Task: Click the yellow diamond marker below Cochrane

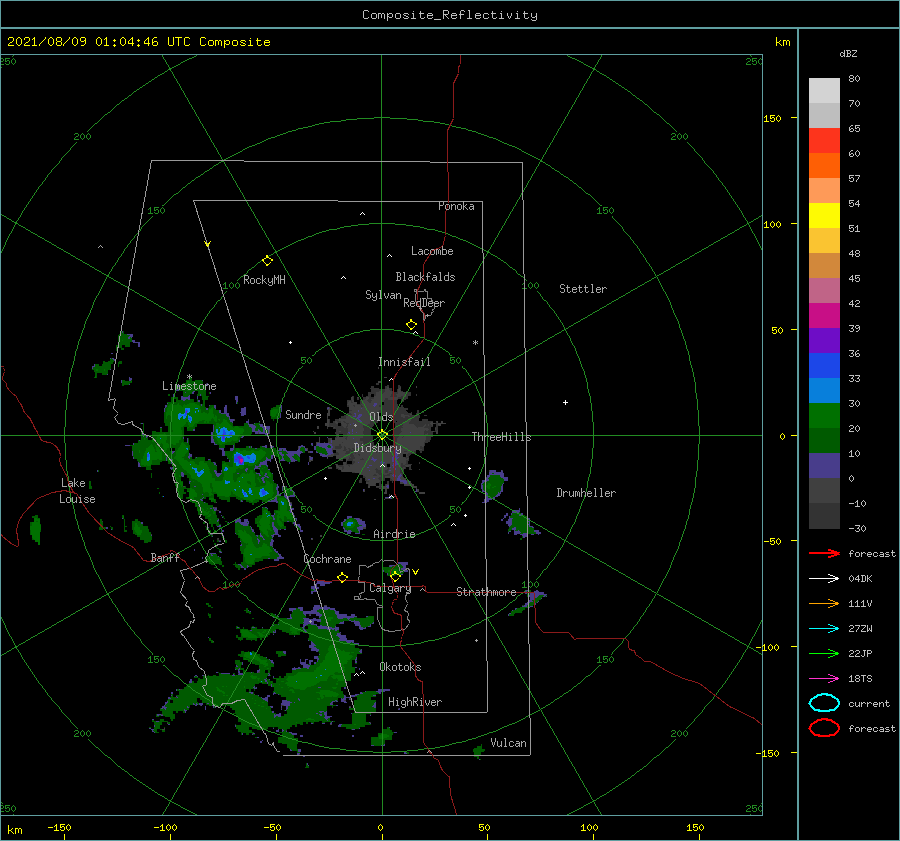Action: 342,578
